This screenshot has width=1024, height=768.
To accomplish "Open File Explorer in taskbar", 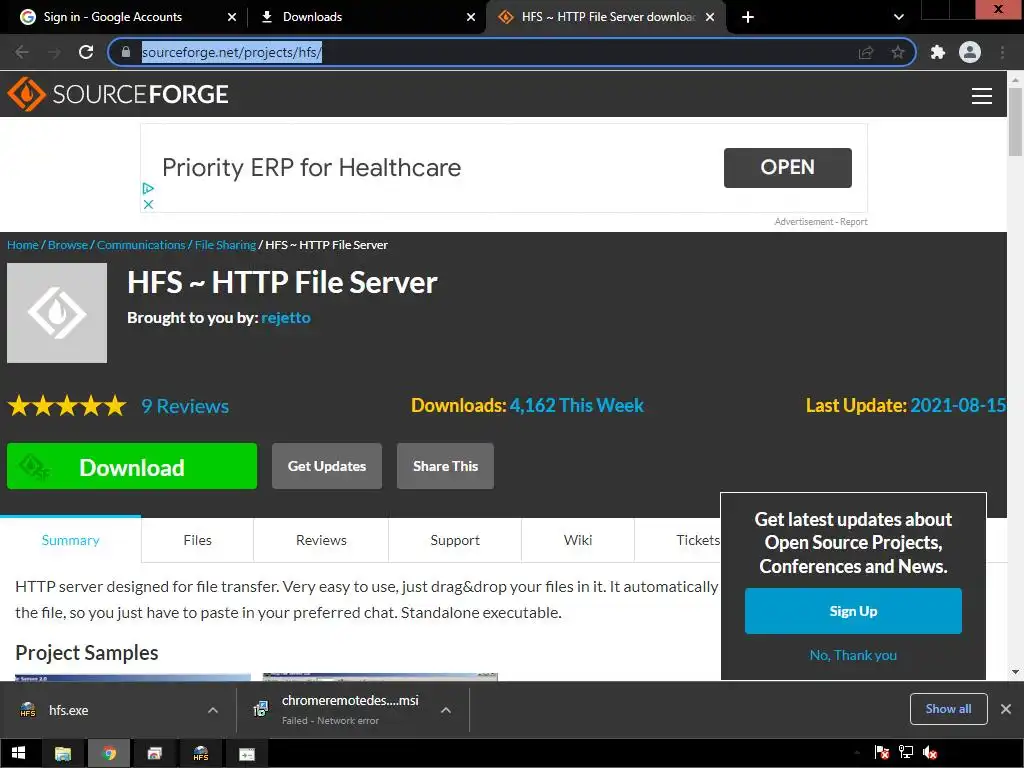I will (63, 754).
